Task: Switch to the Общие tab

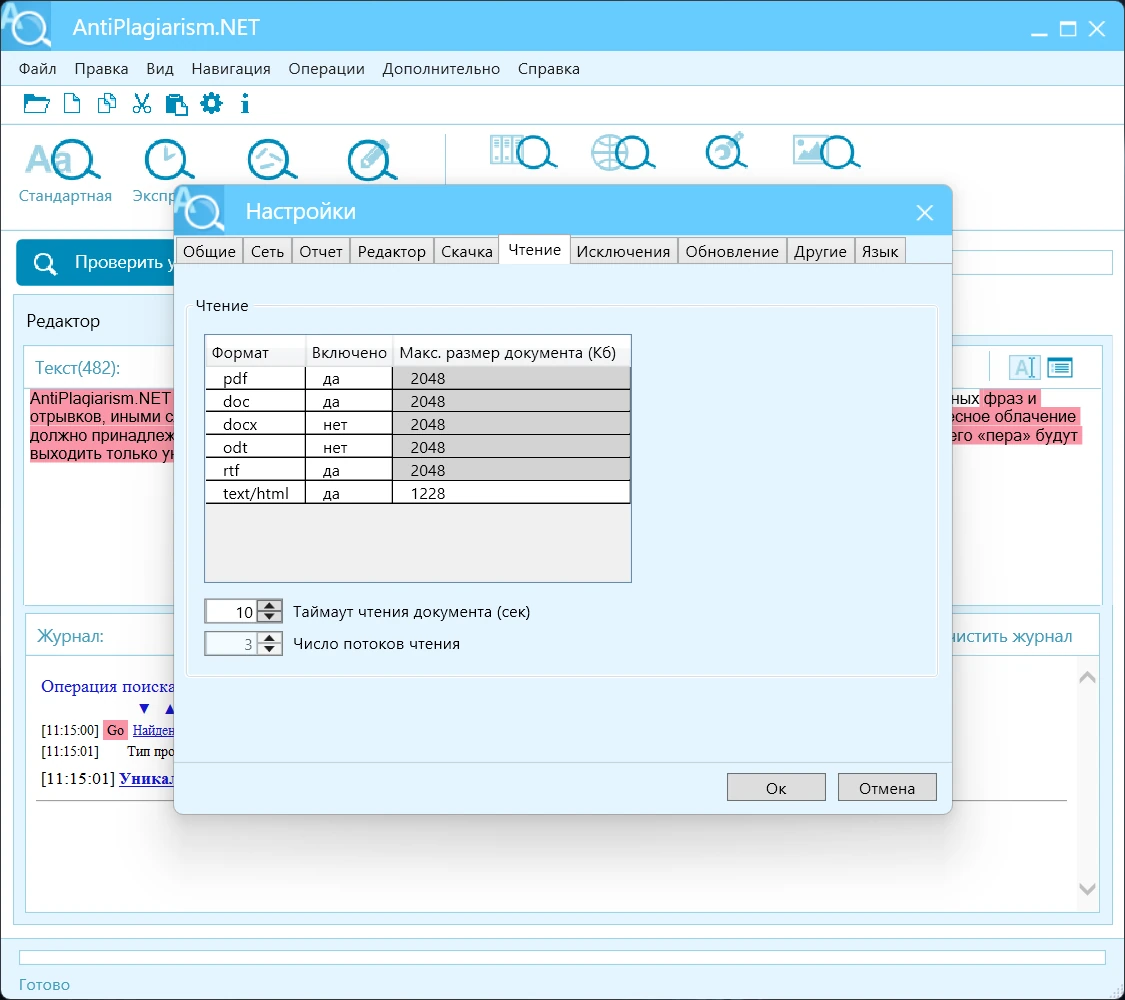Action: tap(209, 251)
